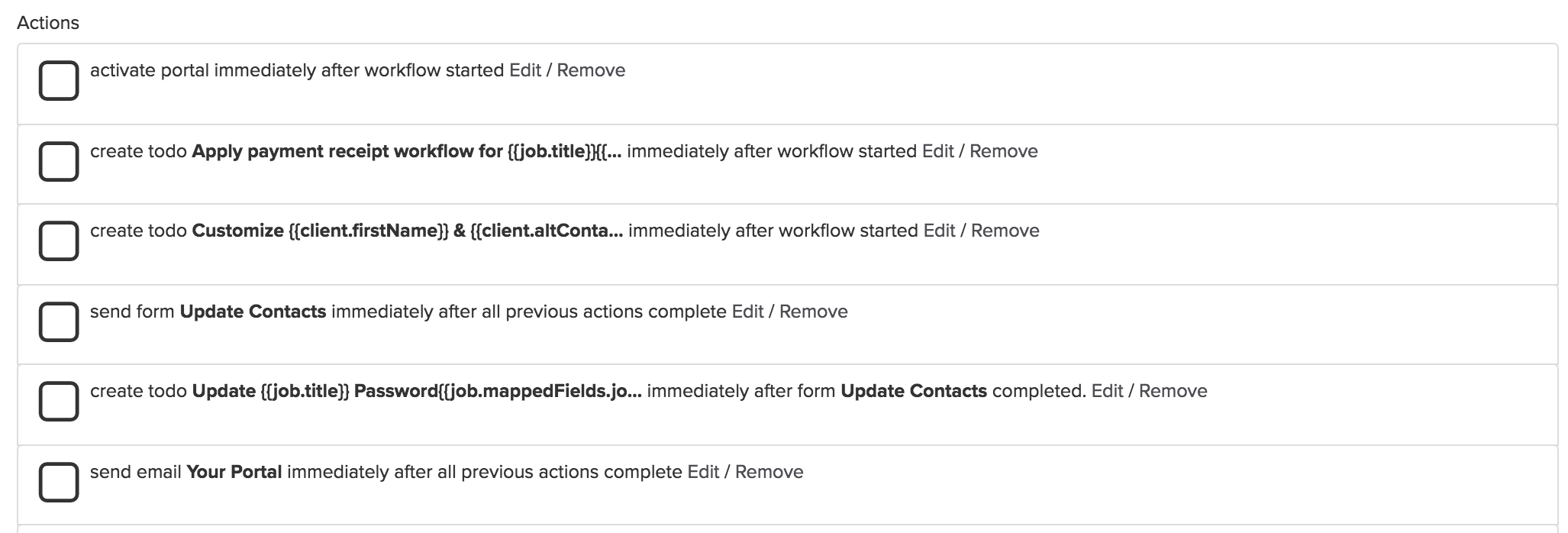1568x533 pixels.
Task: Remove the Update job.title Password todo
Action: (x=1173, y=391)
